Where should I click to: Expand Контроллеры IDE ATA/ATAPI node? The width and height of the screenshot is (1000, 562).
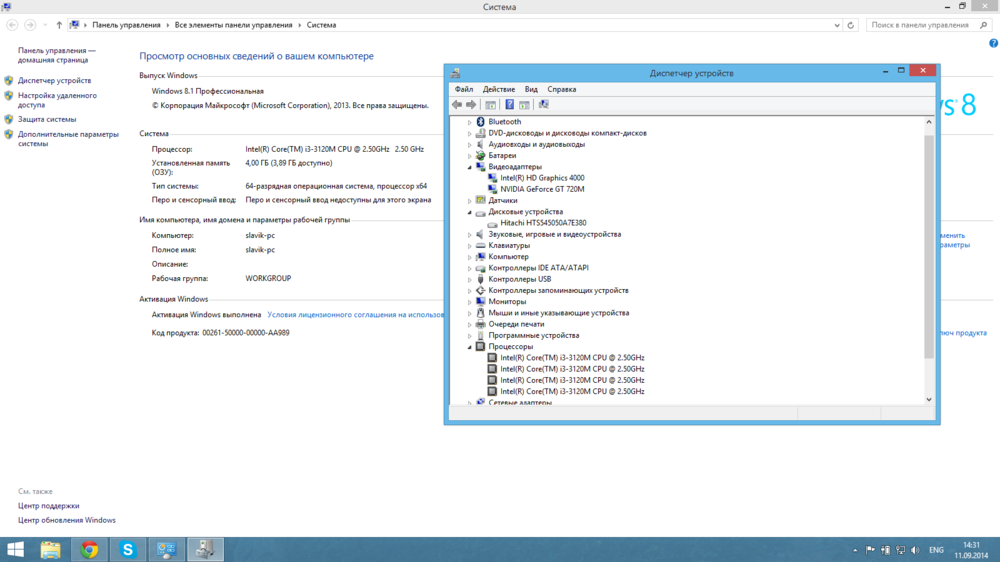tap(470, 269)
